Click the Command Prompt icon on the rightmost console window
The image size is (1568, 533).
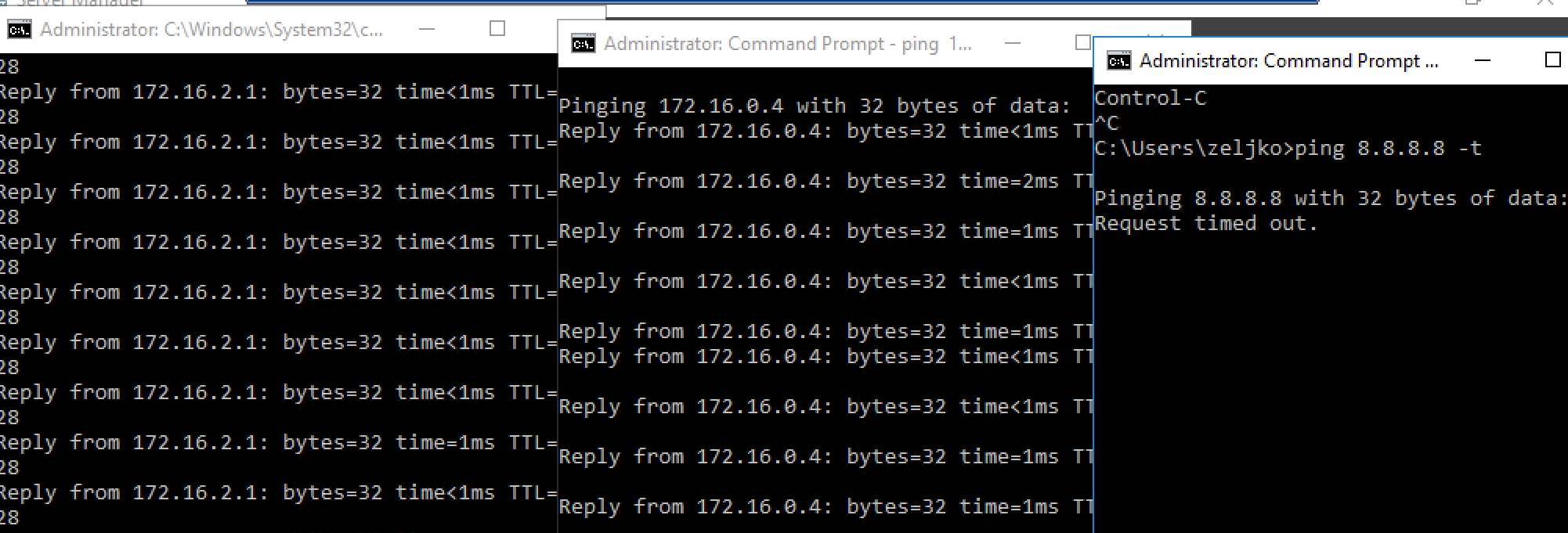pos(1118,59)
